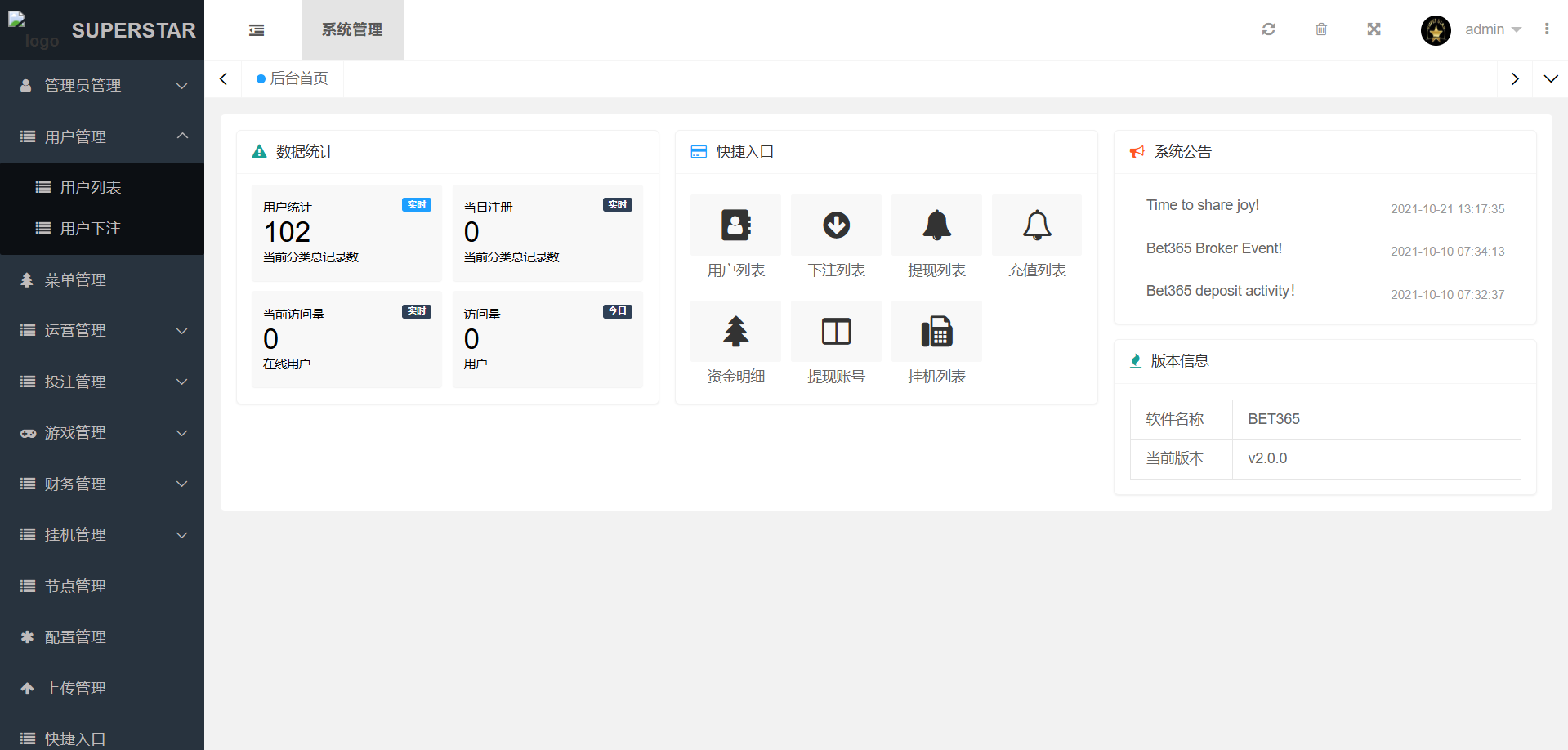The height and width of the screenshot is (750, 1568).
Task: Click the 系统管理 top navigation button
Action: point(352,30)
